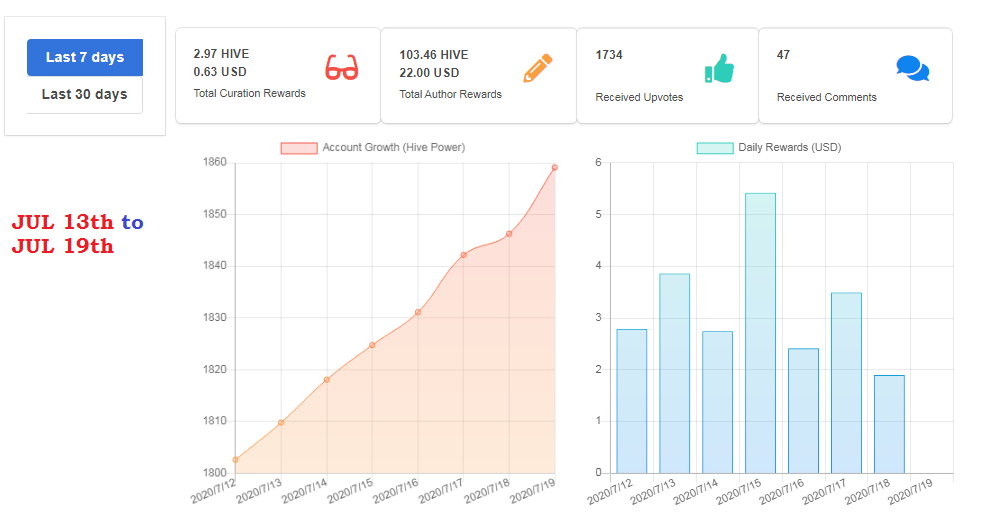Click the 2020/7/18 daily rewards bar
This screenshot has height=527, width=985.
tap(889, 424)
